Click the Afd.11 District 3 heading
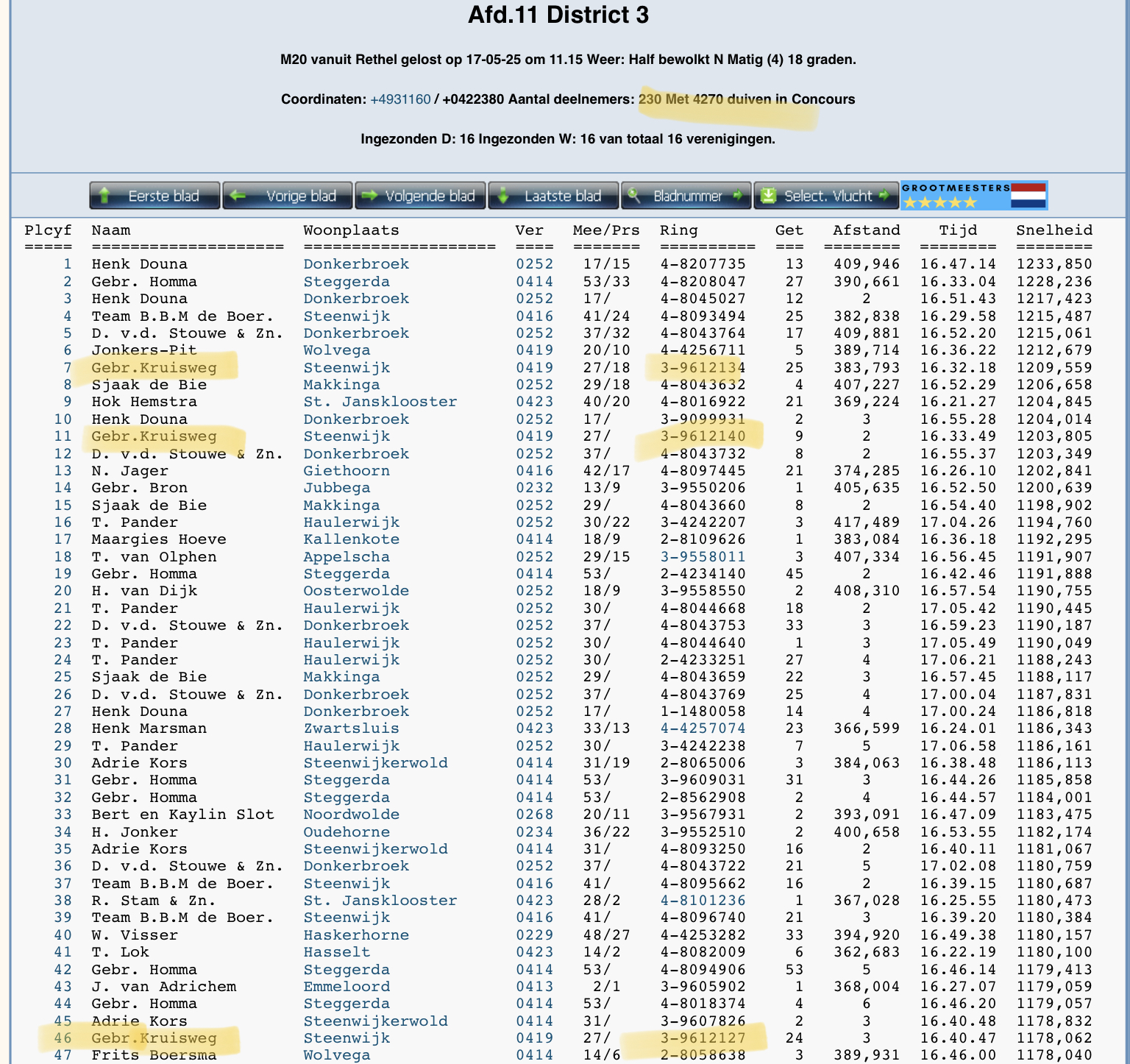The image size is (1130, 1064). [558, 15]
